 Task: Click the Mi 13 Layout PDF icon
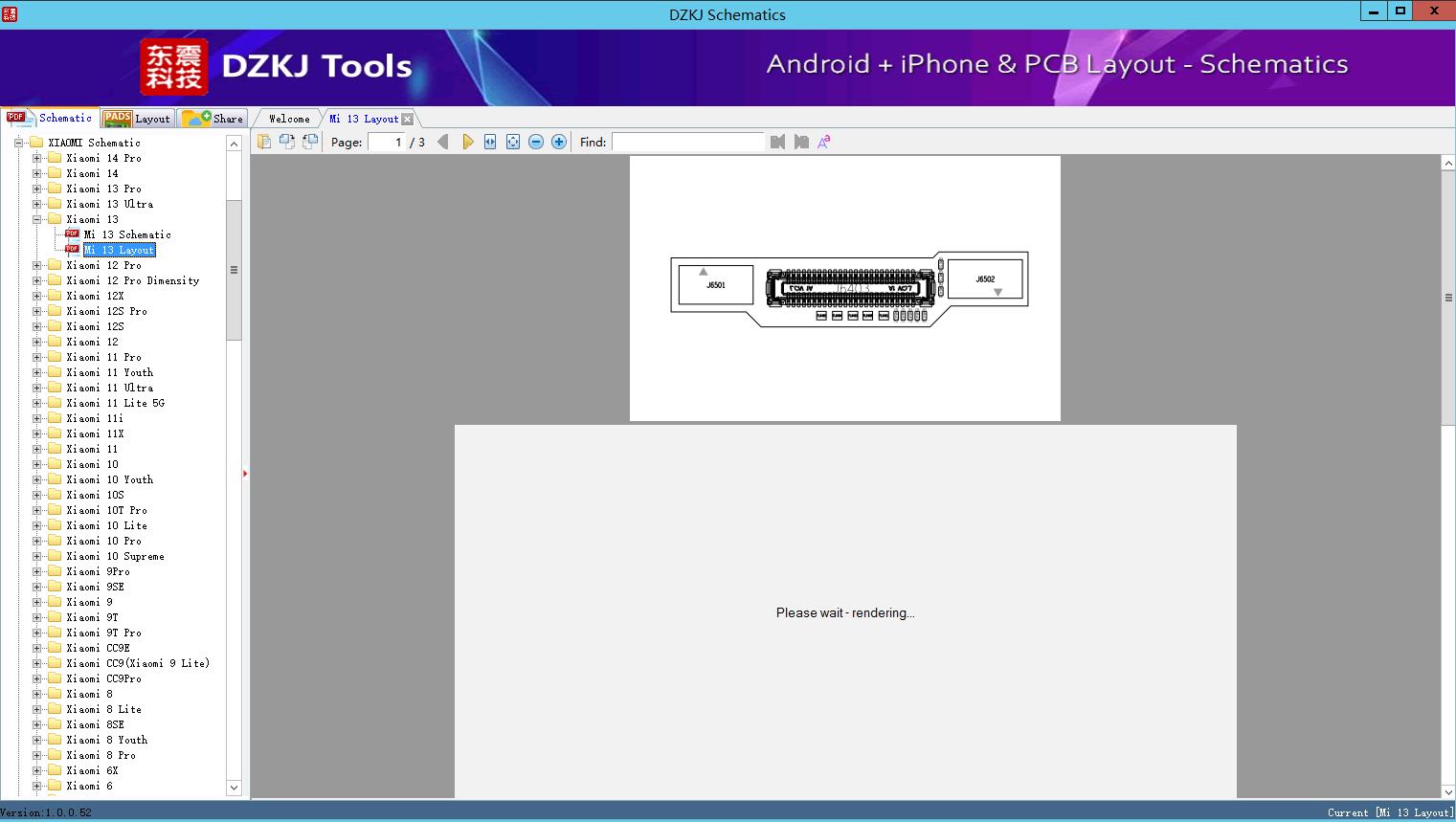(72, 250)
